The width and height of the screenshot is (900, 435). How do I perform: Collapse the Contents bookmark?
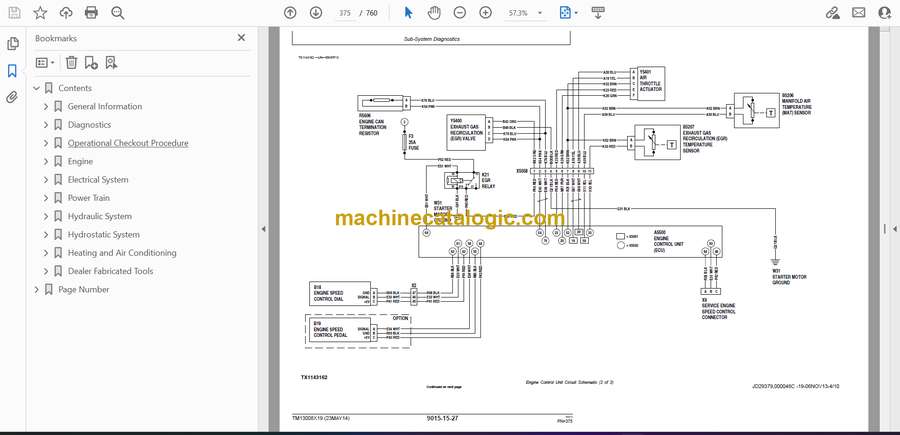pyautogui.click(x=37, y=88)
